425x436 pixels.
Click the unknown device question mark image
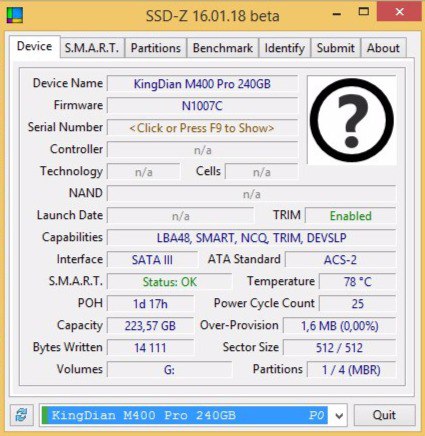click(352, 120)
